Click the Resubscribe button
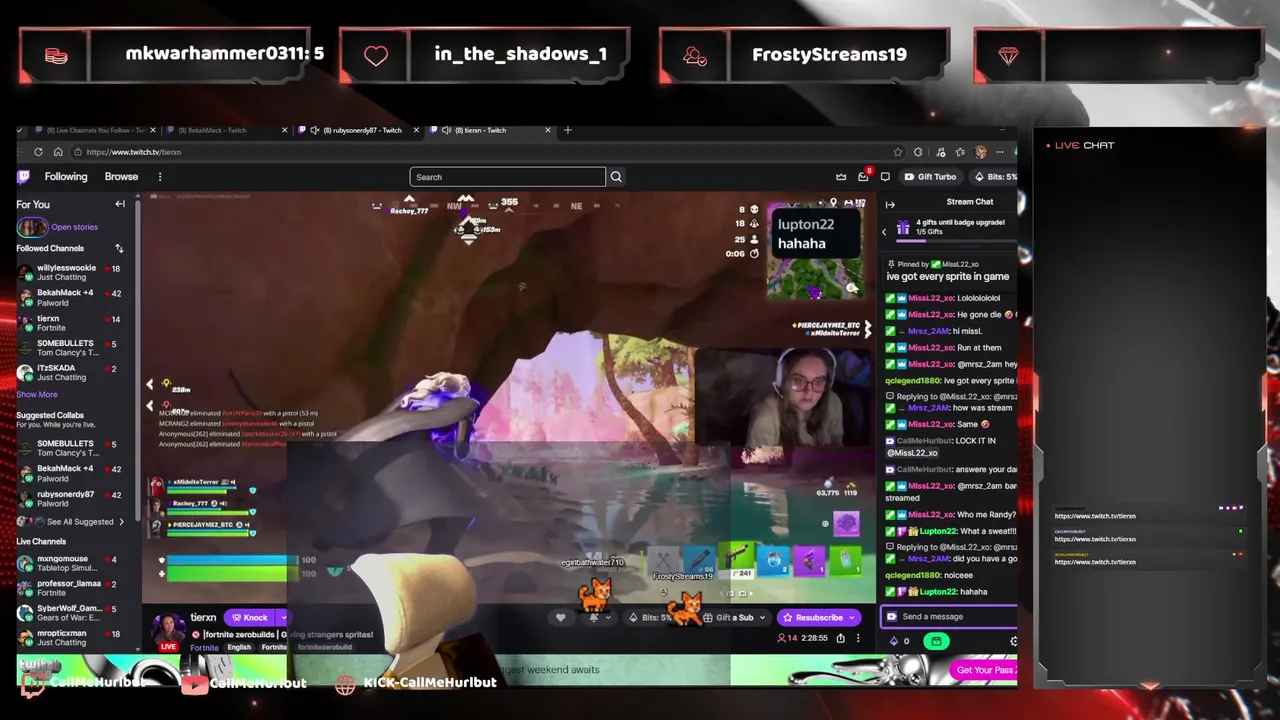The width and height of the screenshot is (1280, 720). pos(818,618)
